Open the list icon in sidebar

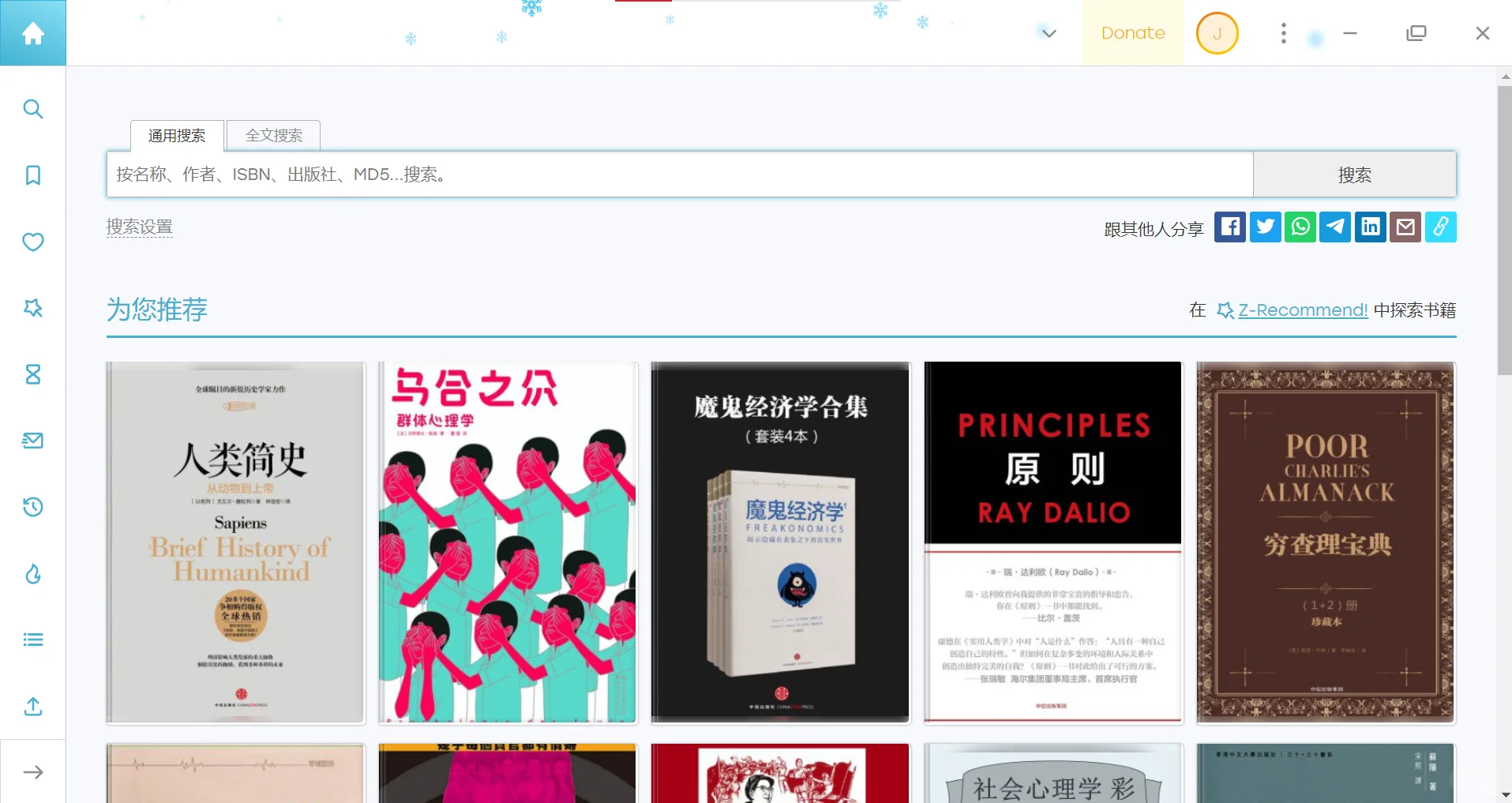coord(32,640)
